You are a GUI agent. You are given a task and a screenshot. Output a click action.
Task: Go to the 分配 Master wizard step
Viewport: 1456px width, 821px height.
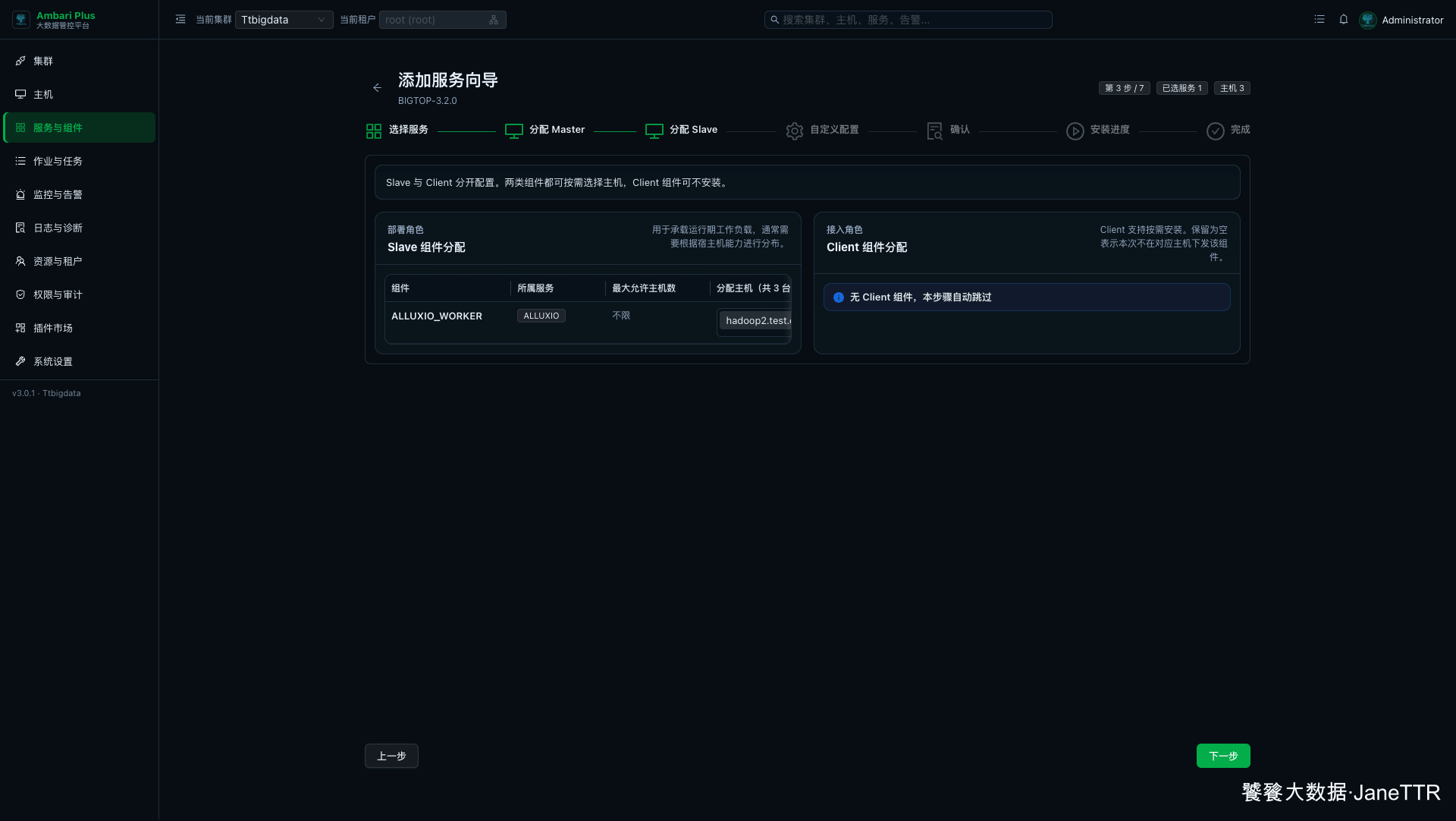point(557,130)
